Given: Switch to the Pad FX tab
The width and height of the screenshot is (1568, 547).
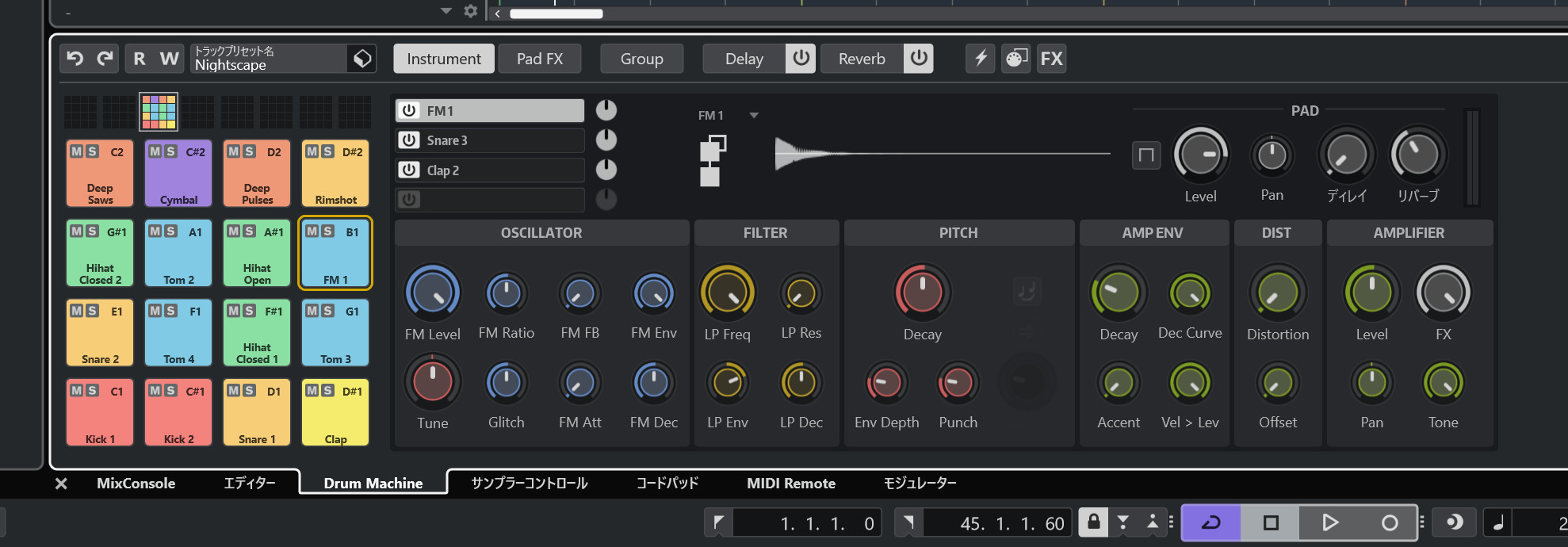Looking at the screenshot, I should coord(540,59).
